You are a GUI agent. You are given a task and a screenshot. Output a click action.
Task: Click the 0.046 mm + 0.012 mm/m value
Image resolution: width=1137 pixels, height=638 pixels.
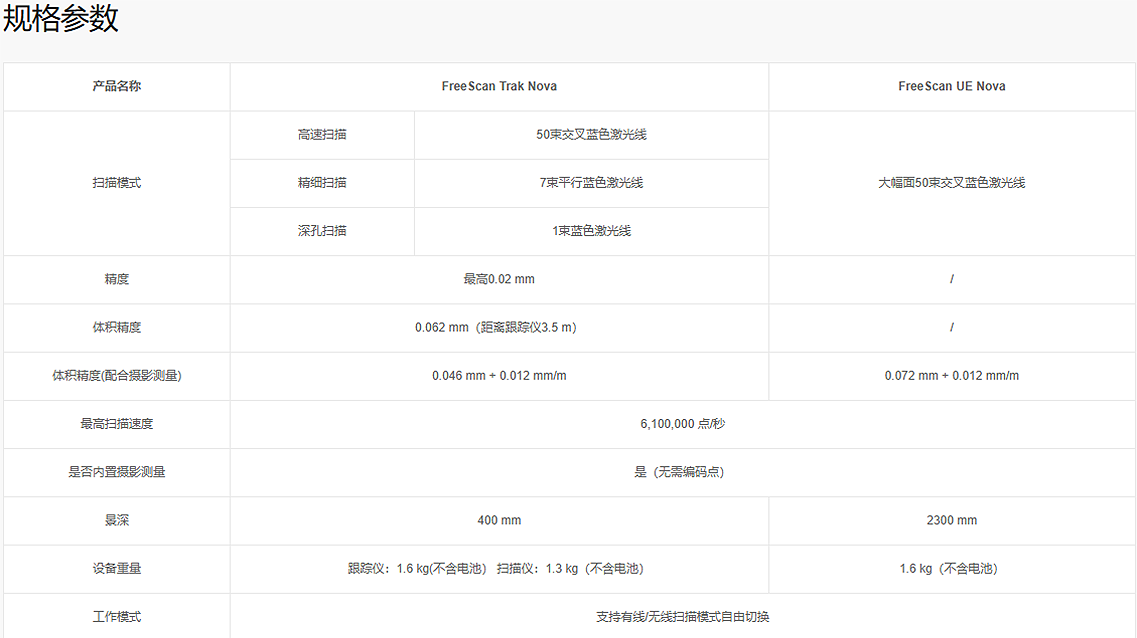coord(499,376)
